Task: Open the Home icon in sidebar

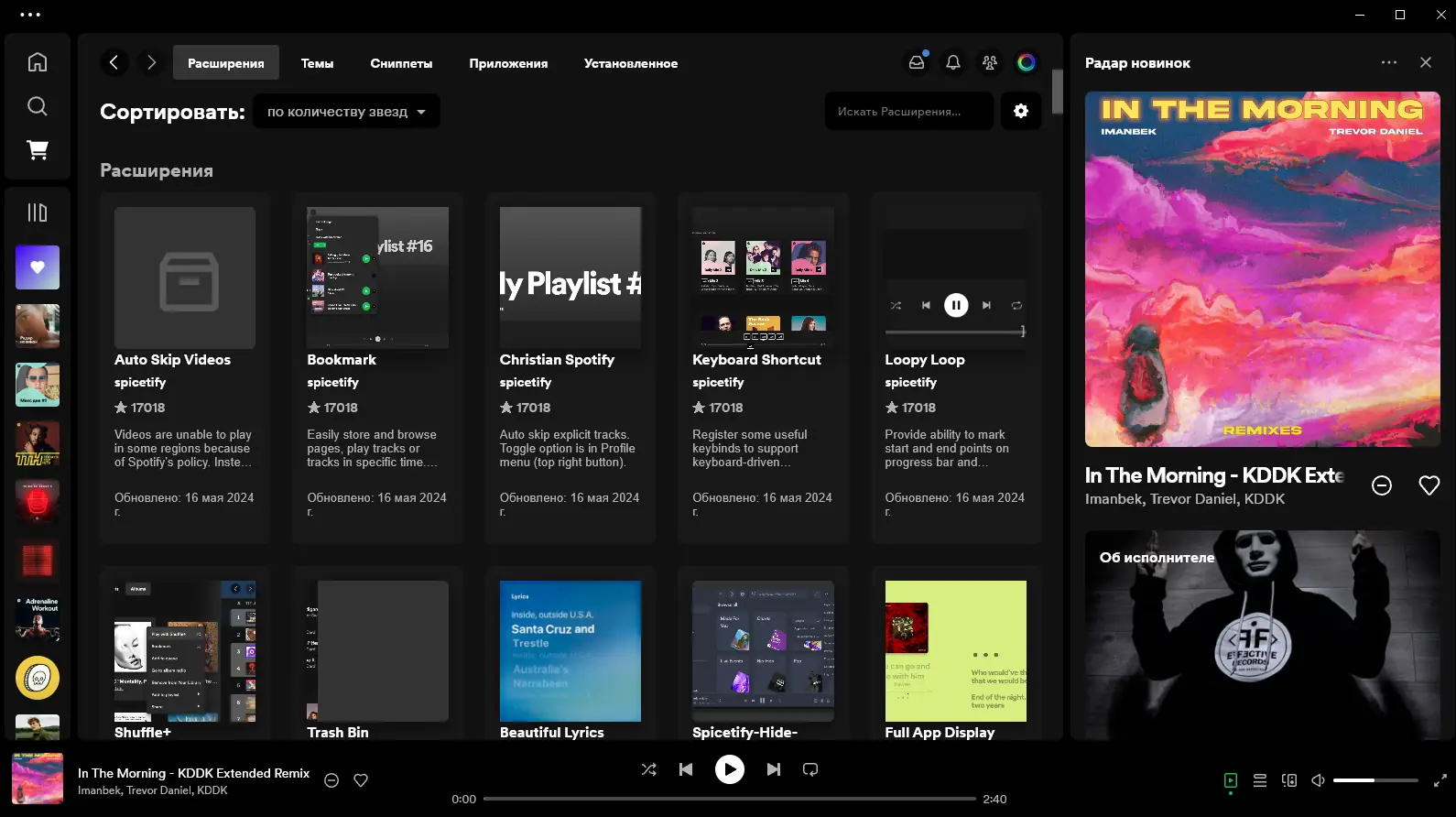Action: tap(38, 62)
